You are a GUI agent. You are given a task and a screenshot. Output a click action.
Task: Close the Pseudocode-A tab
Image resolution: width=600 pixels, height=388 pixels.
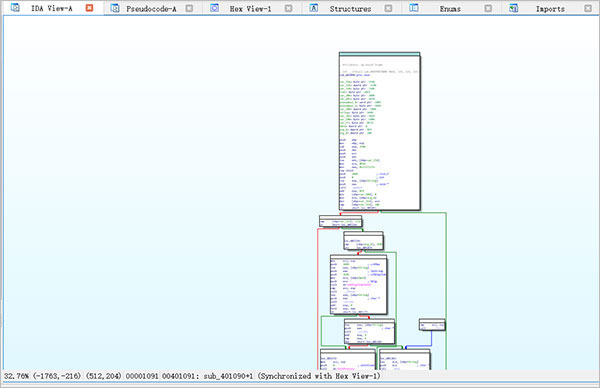(189, 8)
